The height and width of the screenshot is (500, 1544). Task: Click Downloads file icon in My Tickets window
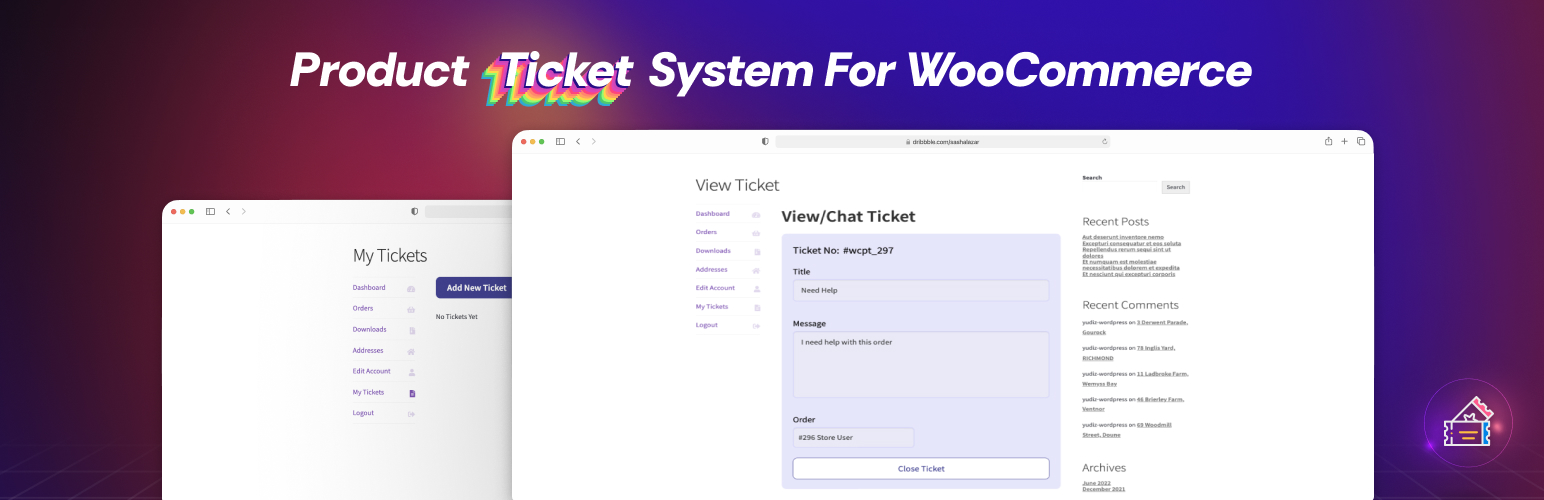coord(412,331)
